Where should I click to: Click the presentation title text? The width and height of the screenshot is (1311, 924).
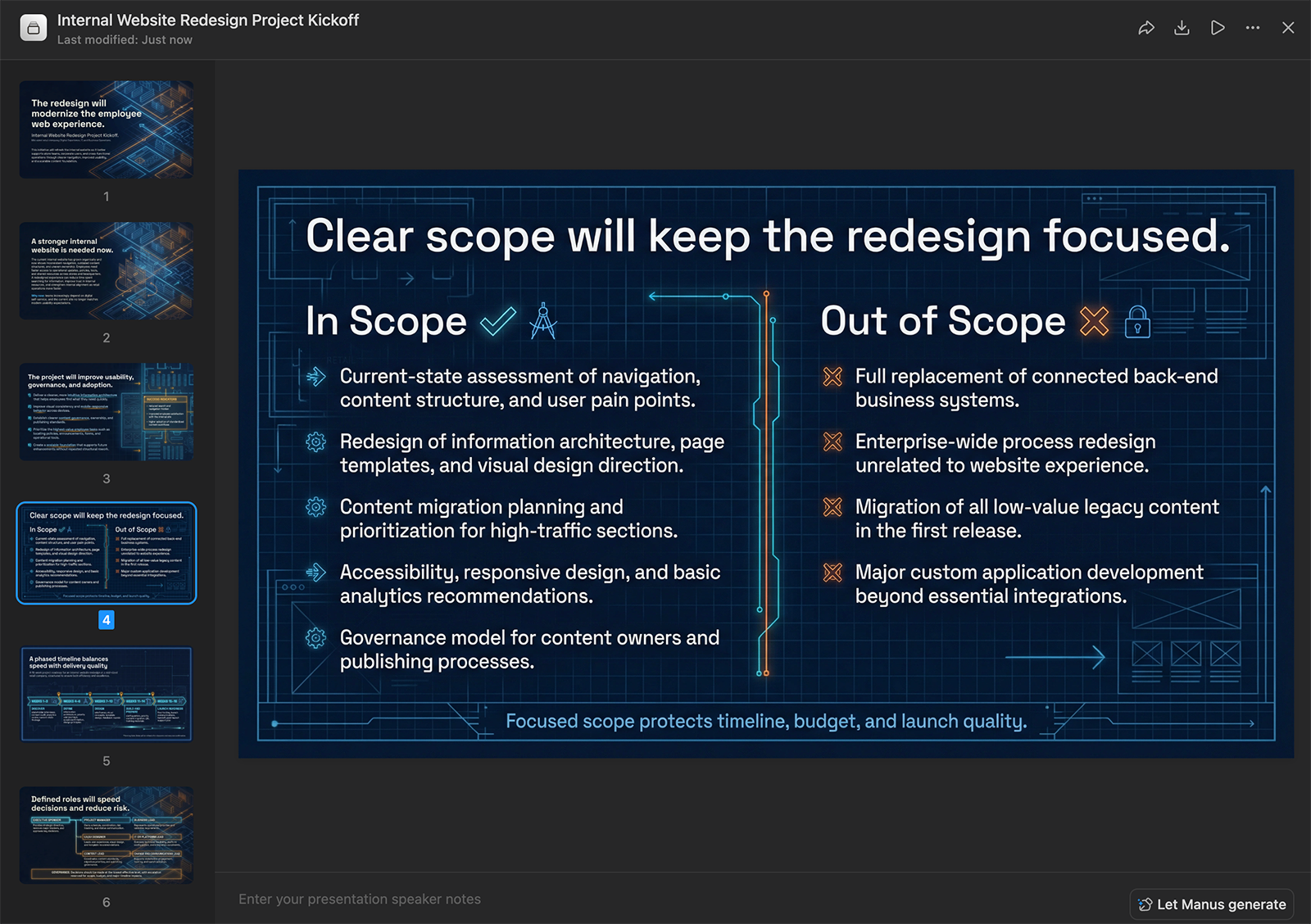tap(208, 20)
